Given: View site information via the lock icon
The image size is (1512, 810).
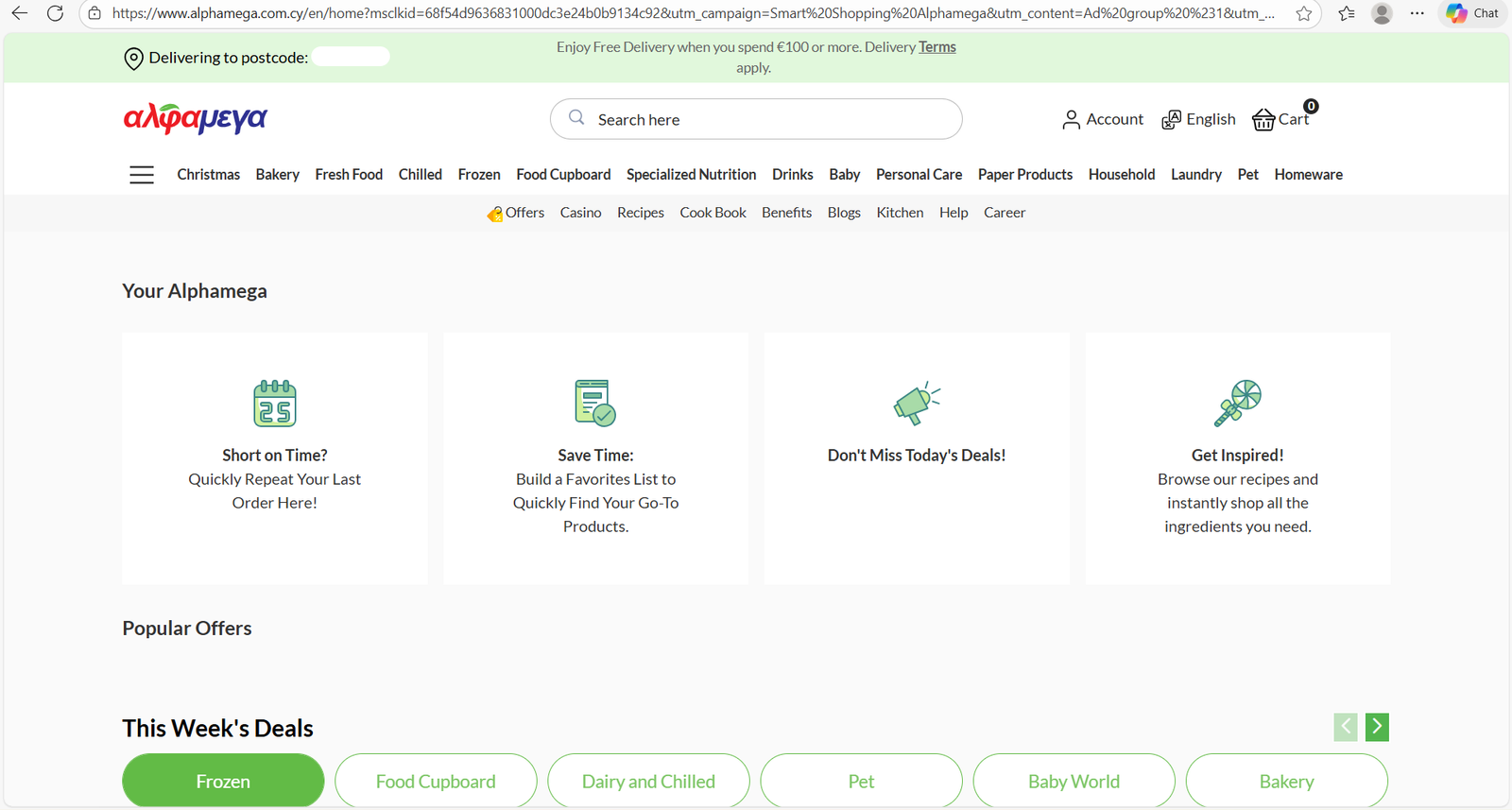Looking at the screenshot, I should click(x=94, y=13).
